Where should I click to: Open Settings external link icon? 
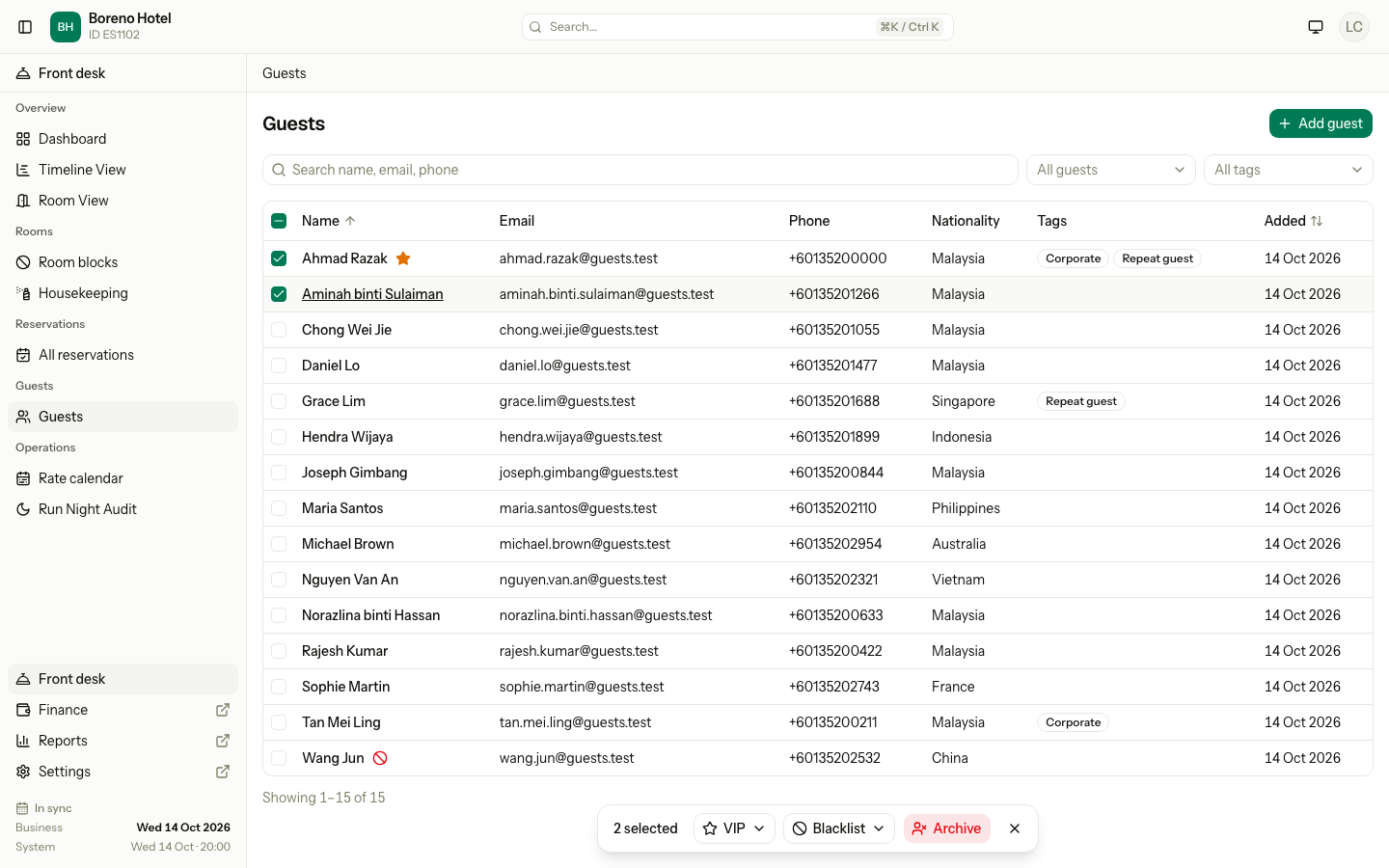pos(223,772)
